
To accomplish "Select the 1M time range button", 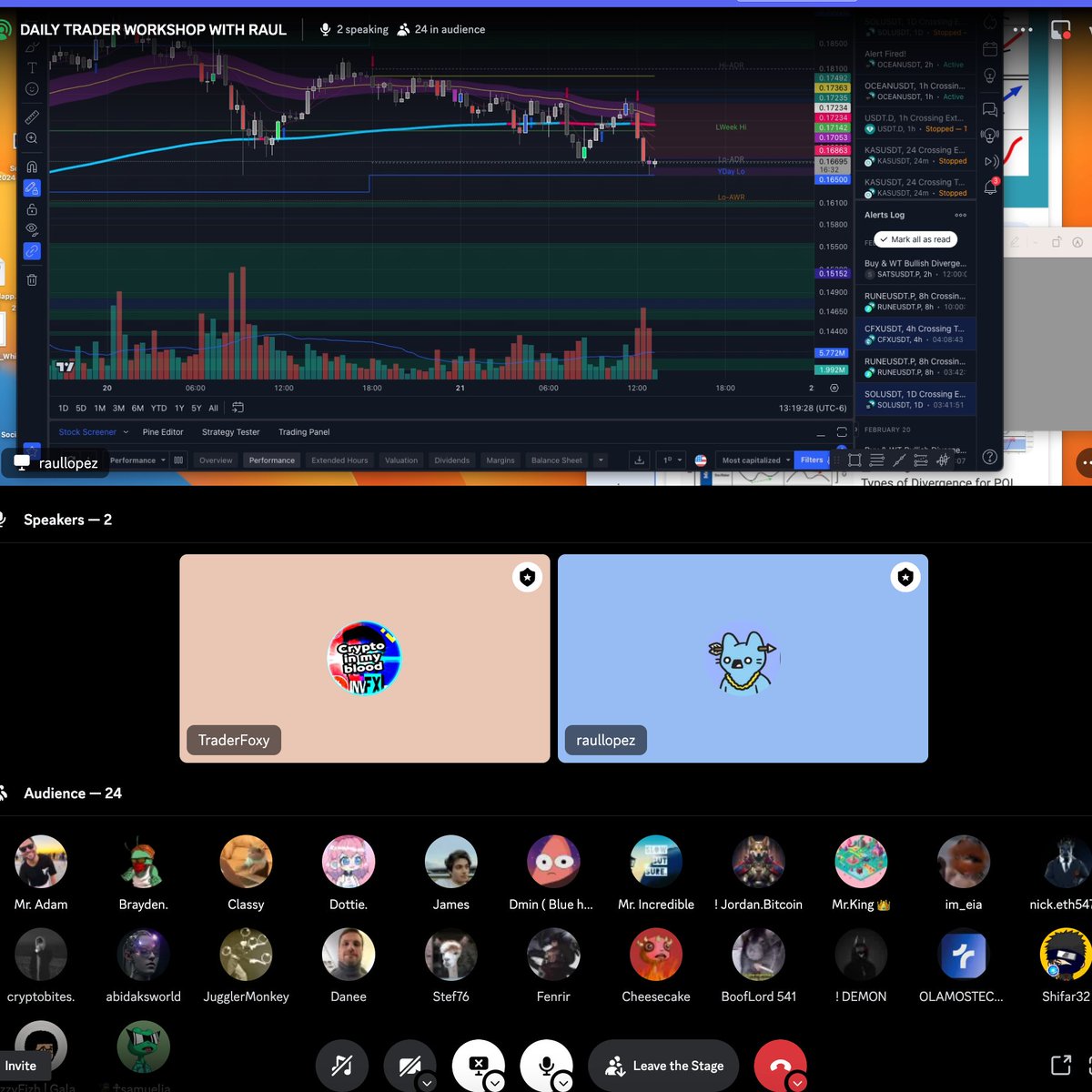I will 99,408.
